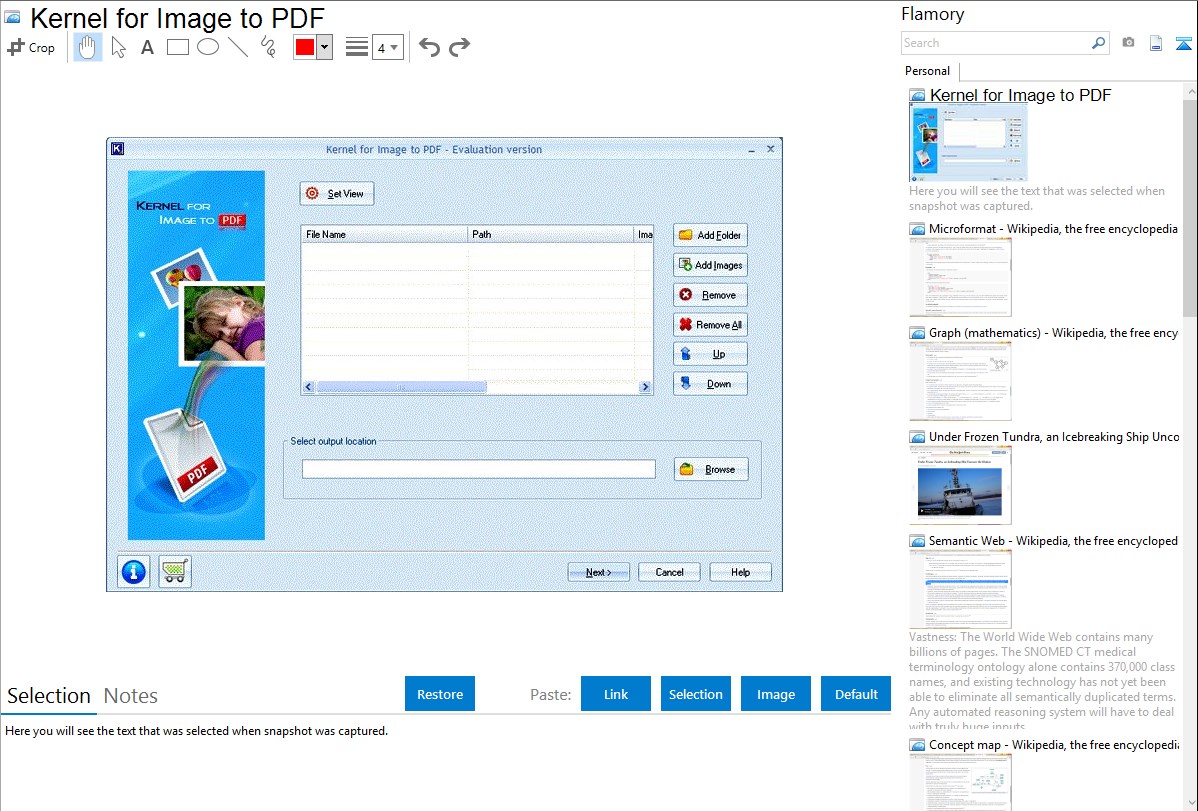Click the Image paste button
The width and height of the screenshot is (1198, 811).
[x=775, y=694]
